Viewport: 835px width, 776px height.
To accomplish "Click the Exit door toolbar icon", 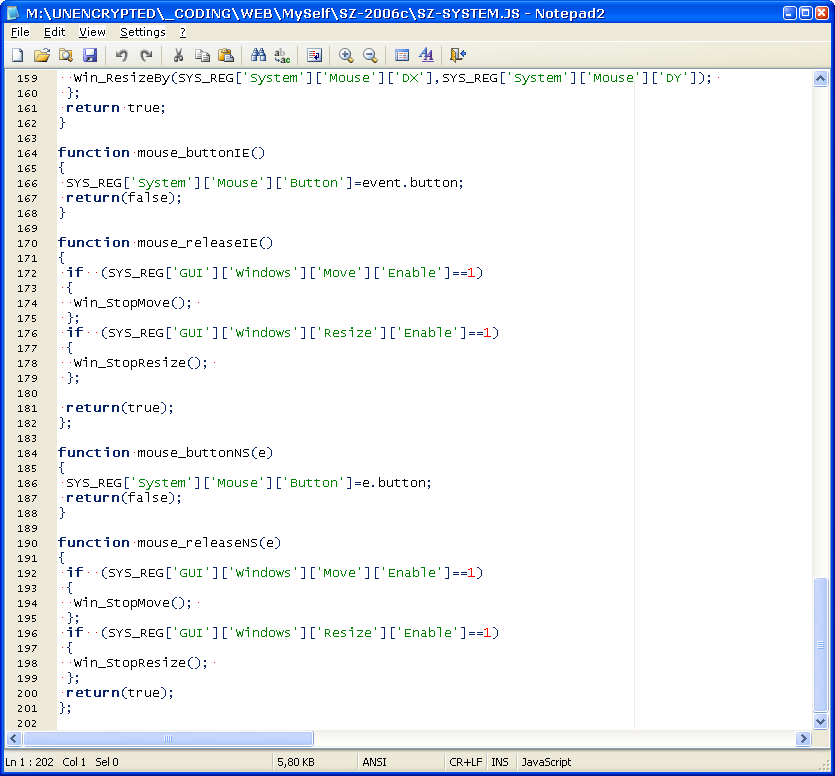I will tap(458, 55).
